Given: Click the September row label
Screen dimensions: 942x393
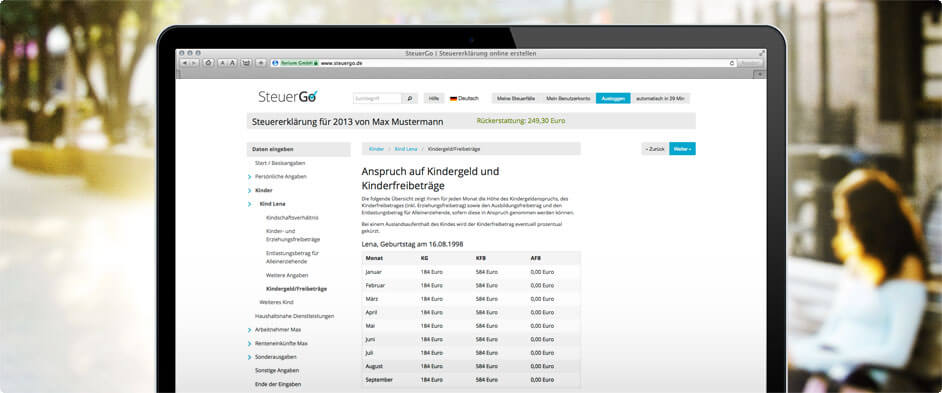Looking at the screenshot, I should point(379,380).
